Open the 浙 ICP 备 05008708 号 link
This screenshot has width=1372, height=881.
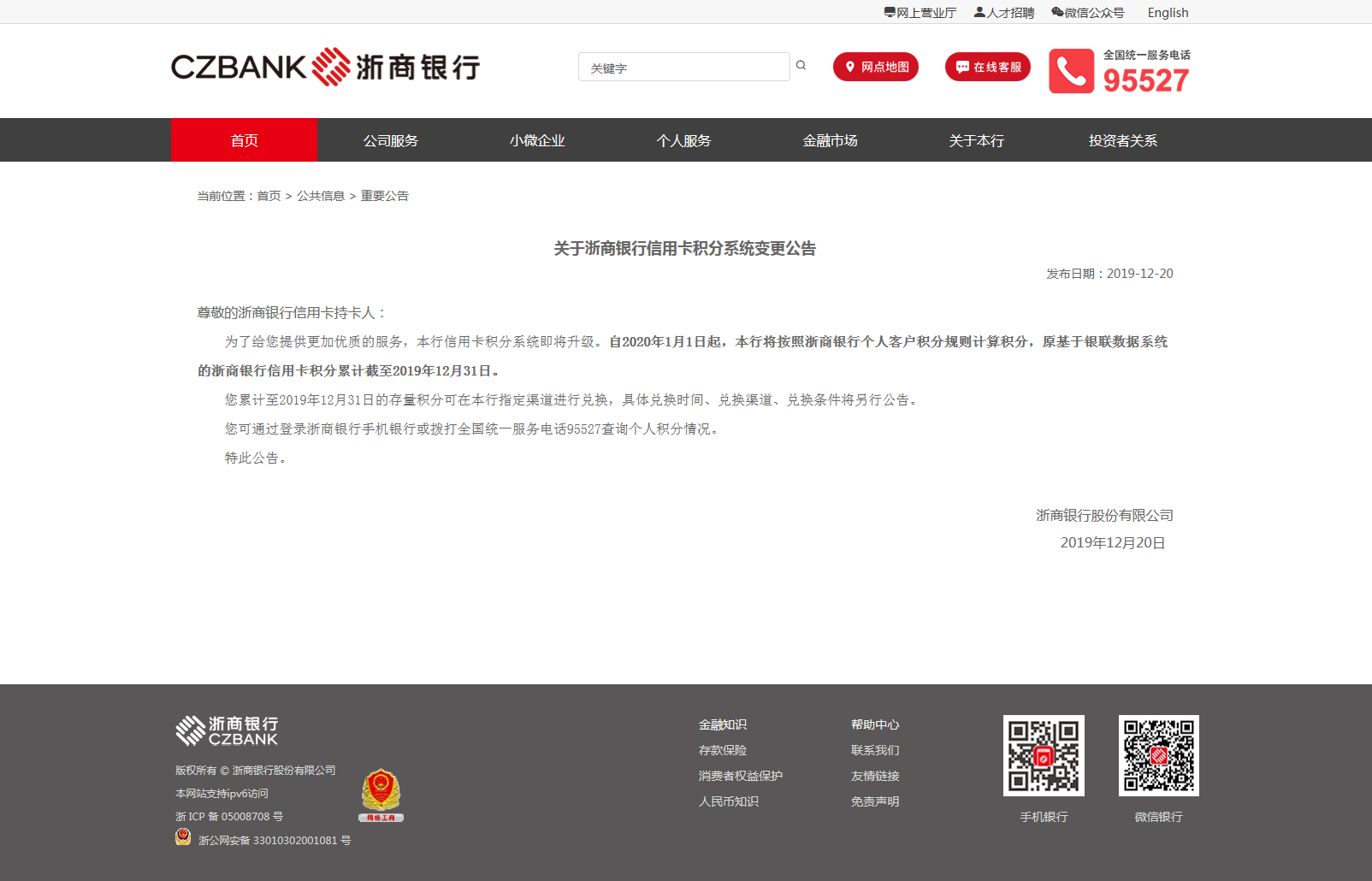pyautogui.click(x=229, y=817)
